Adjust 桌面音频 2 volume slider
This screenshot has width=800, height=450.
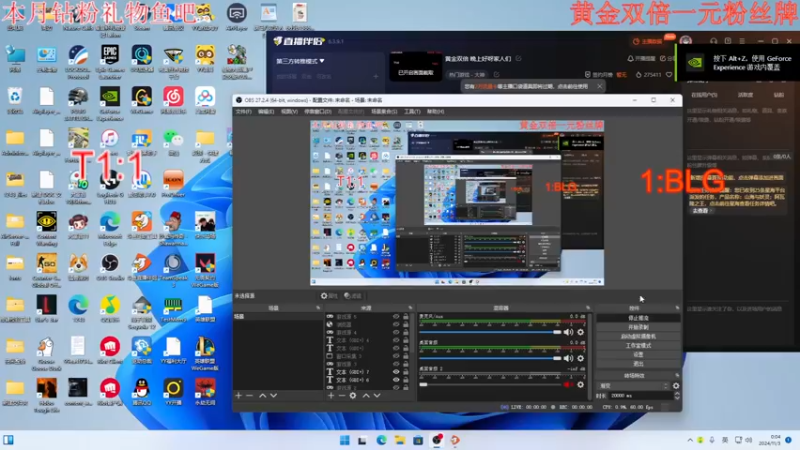pyautogui.click(x=490, y=385)
